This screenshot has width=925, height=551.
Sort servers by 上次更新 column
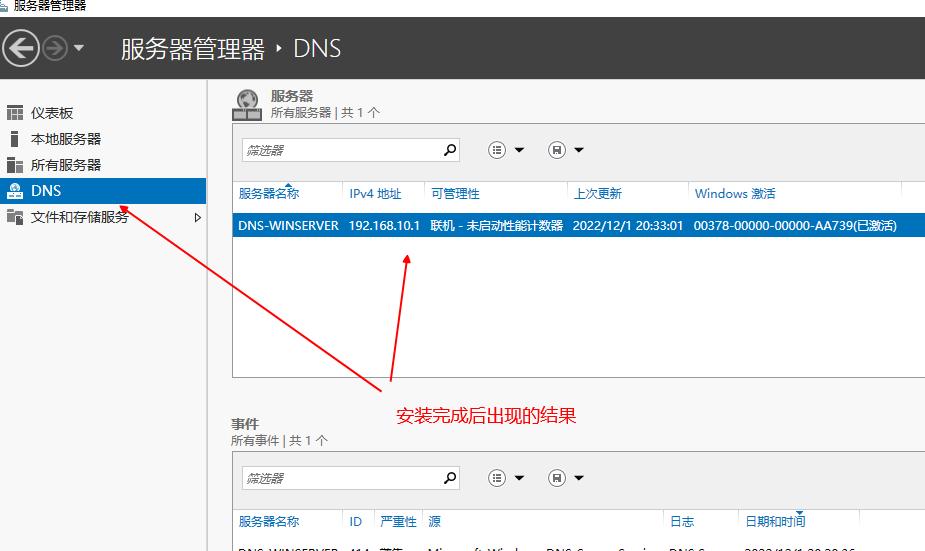598,193
